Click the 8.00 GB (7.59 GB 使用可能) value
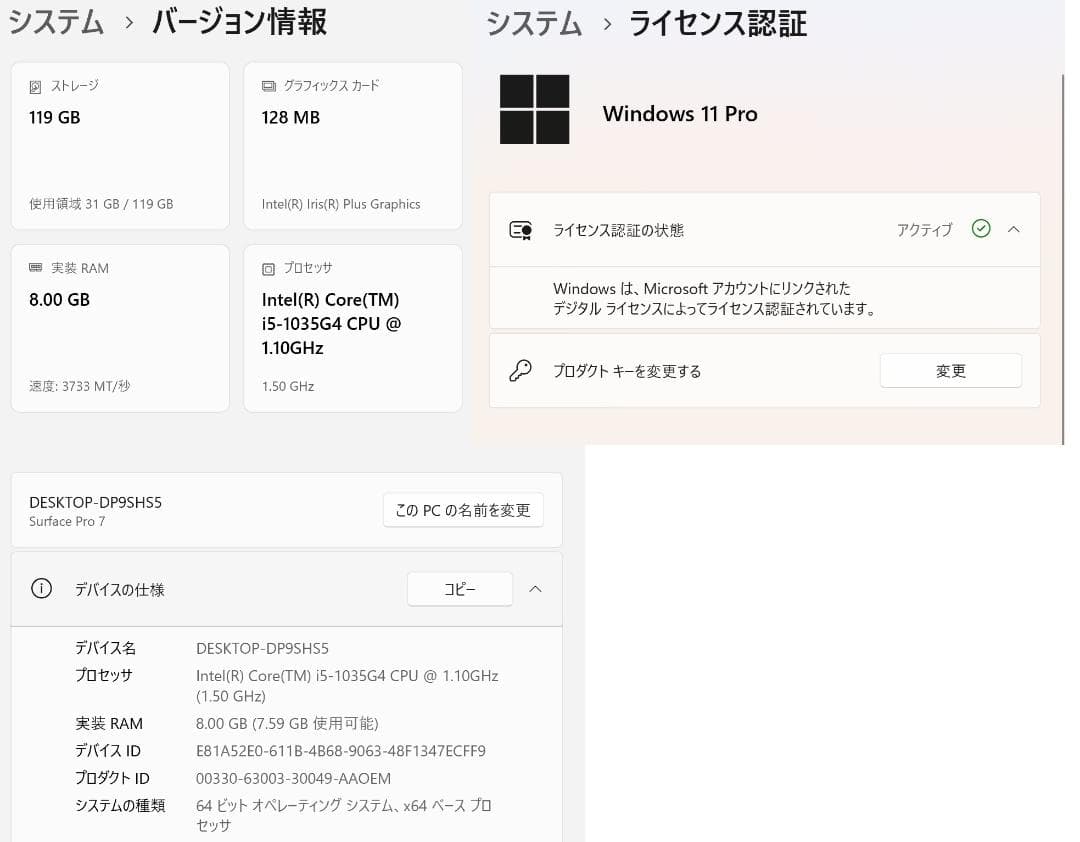1080x842 pixels. point(287,723)
